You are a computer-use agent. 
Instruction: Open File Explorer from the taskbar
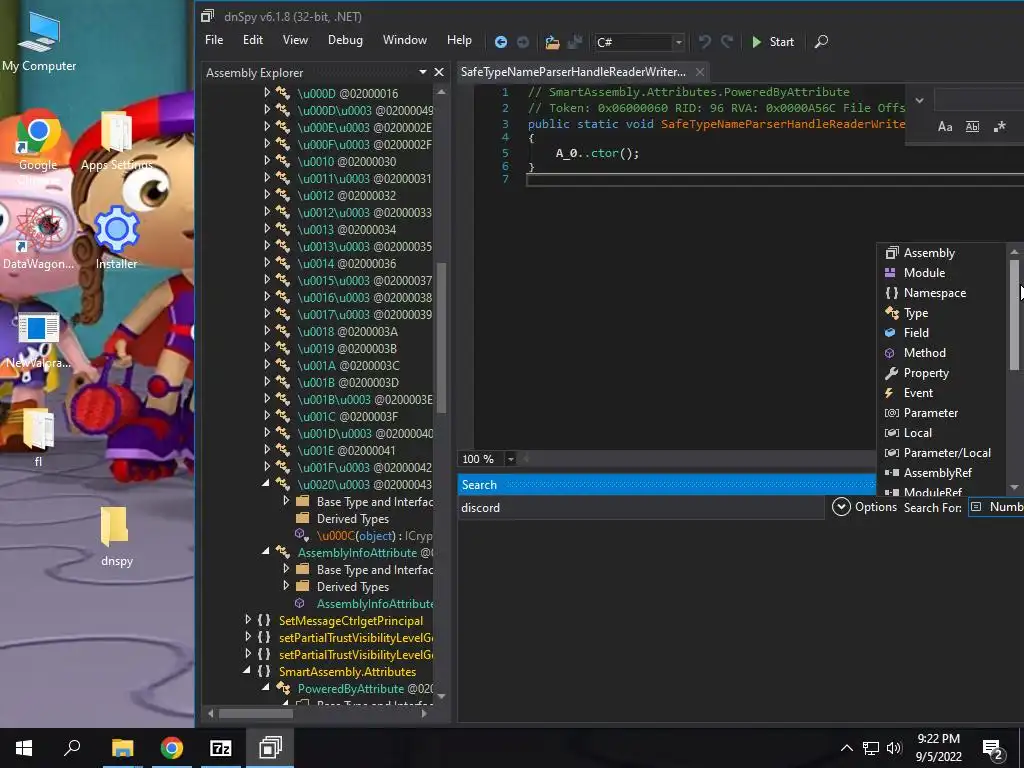click(x=122, y=748)
